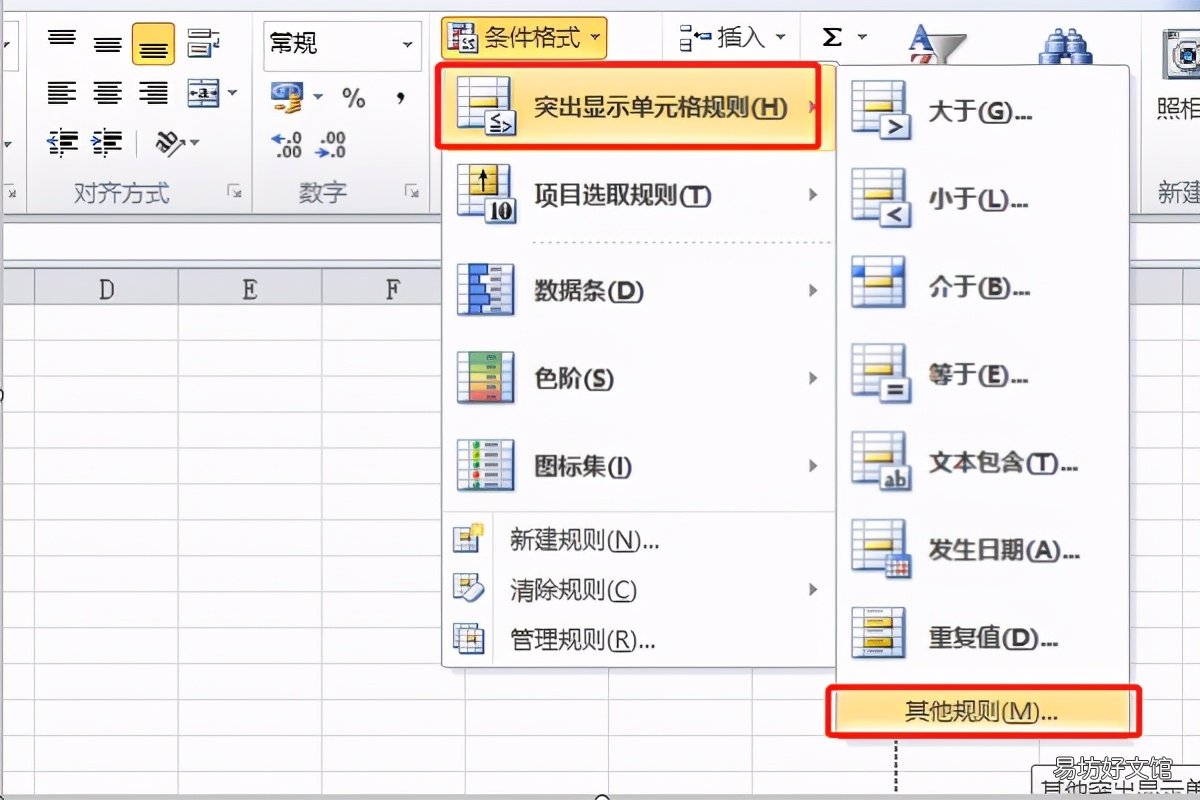The height and width of the screenshot is (800, 1200).
Task: Apply percent style with the % icon
Action: tap(354, 97)
